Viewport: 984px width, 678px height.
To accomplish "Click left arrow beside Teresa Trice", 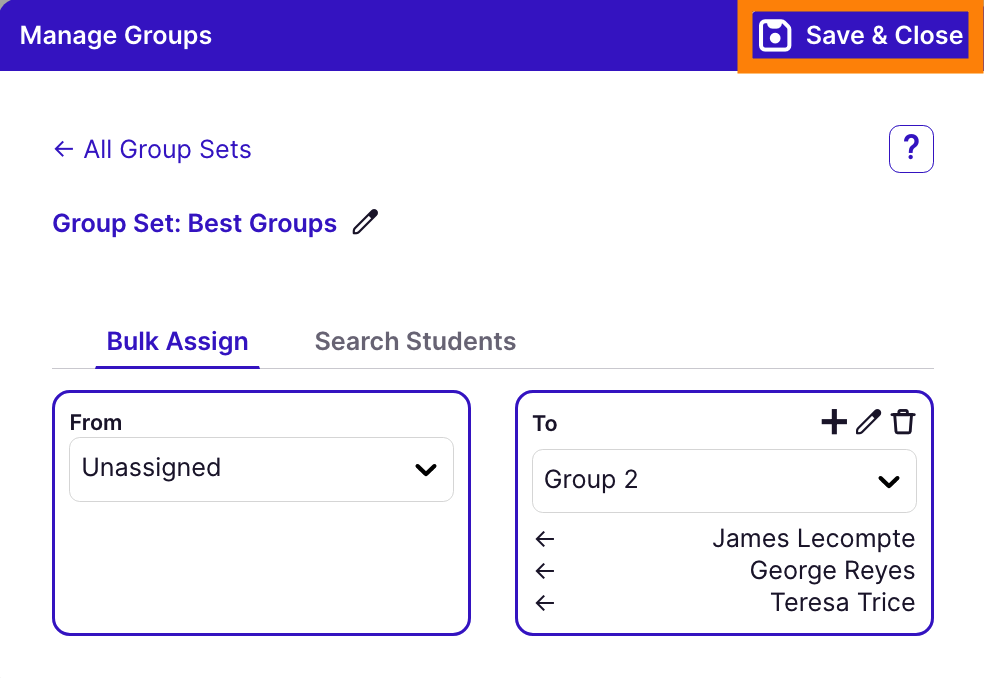I will tap(545, 603).
